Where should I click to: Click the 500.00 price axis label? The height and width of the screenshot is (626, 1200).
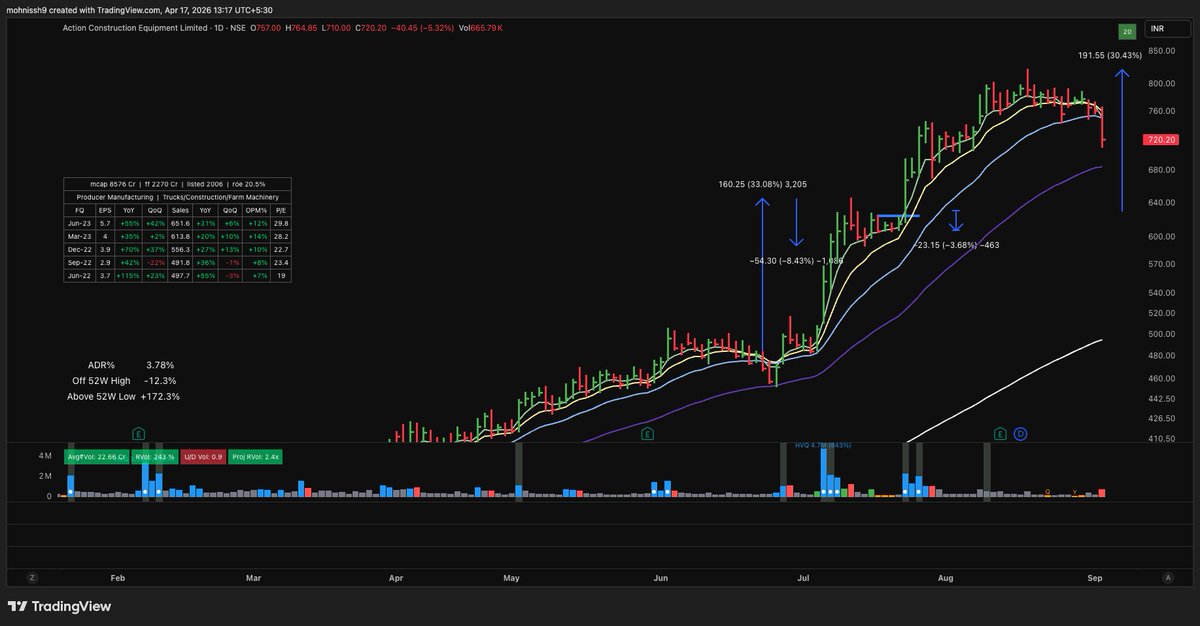(1161, 334)
